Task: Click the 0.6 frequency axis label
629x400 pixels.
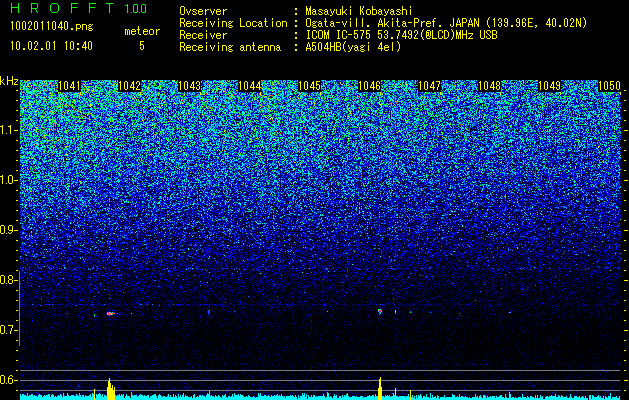Action: tap(9, 380)
